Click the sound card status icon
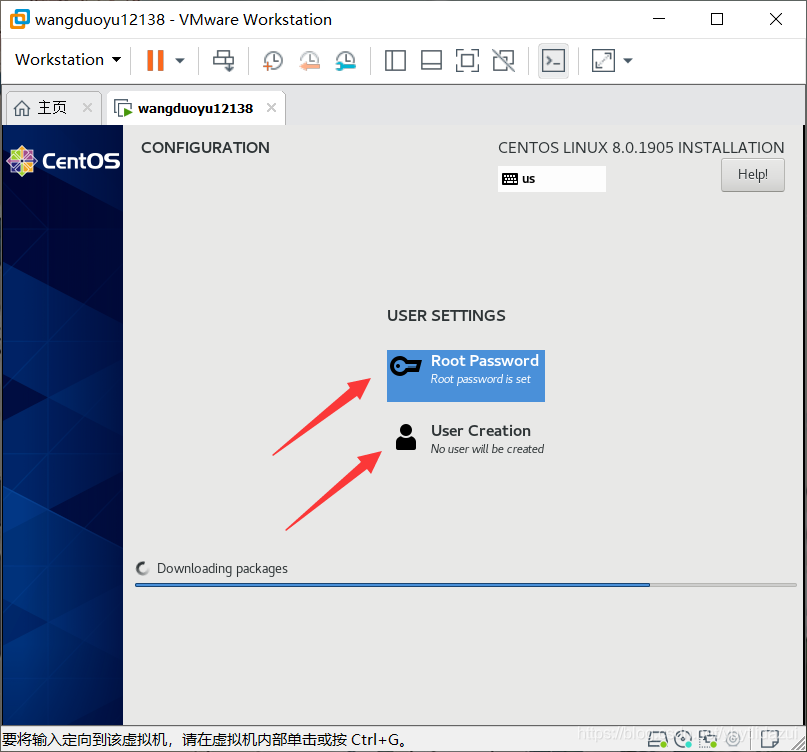Image resolution: width=807 pixels, height=752 pixels. pyautogui.click(x=733, y=740)
